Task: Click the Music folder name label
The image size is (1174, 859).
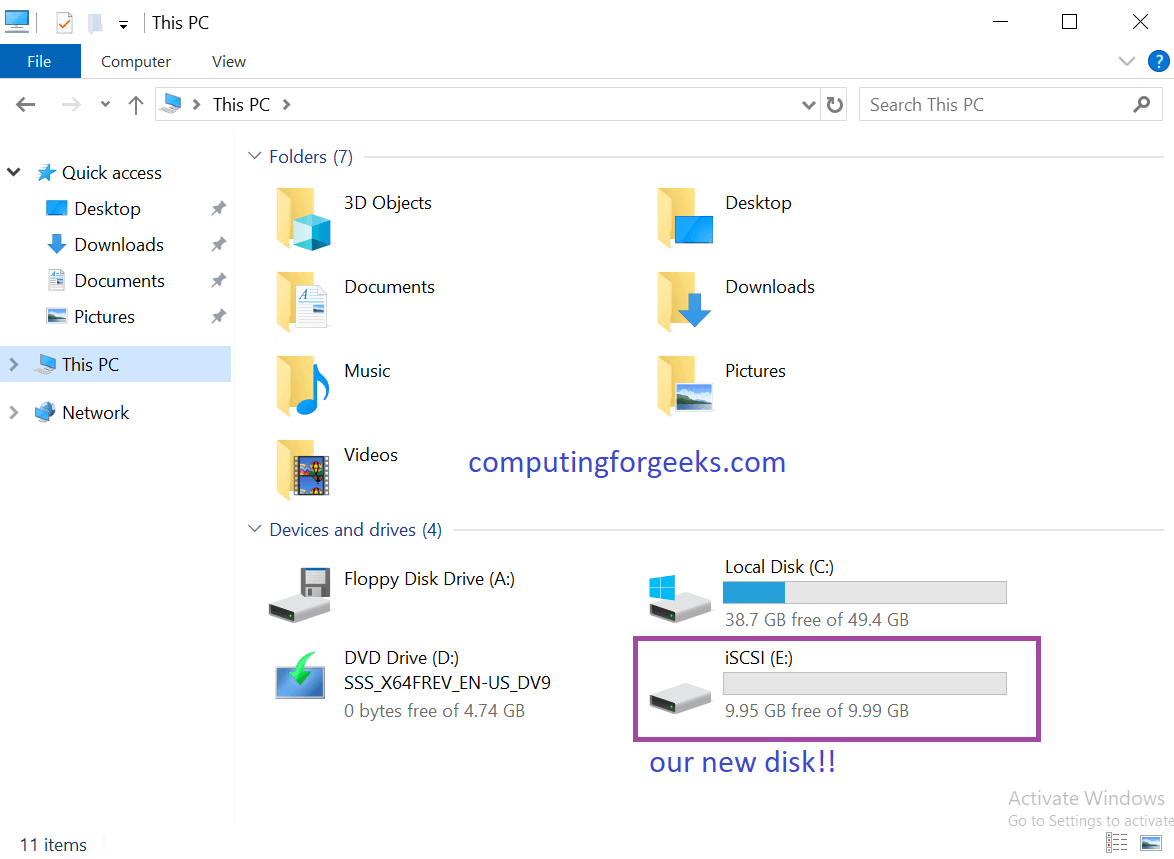Action: [x=367, y=371]
